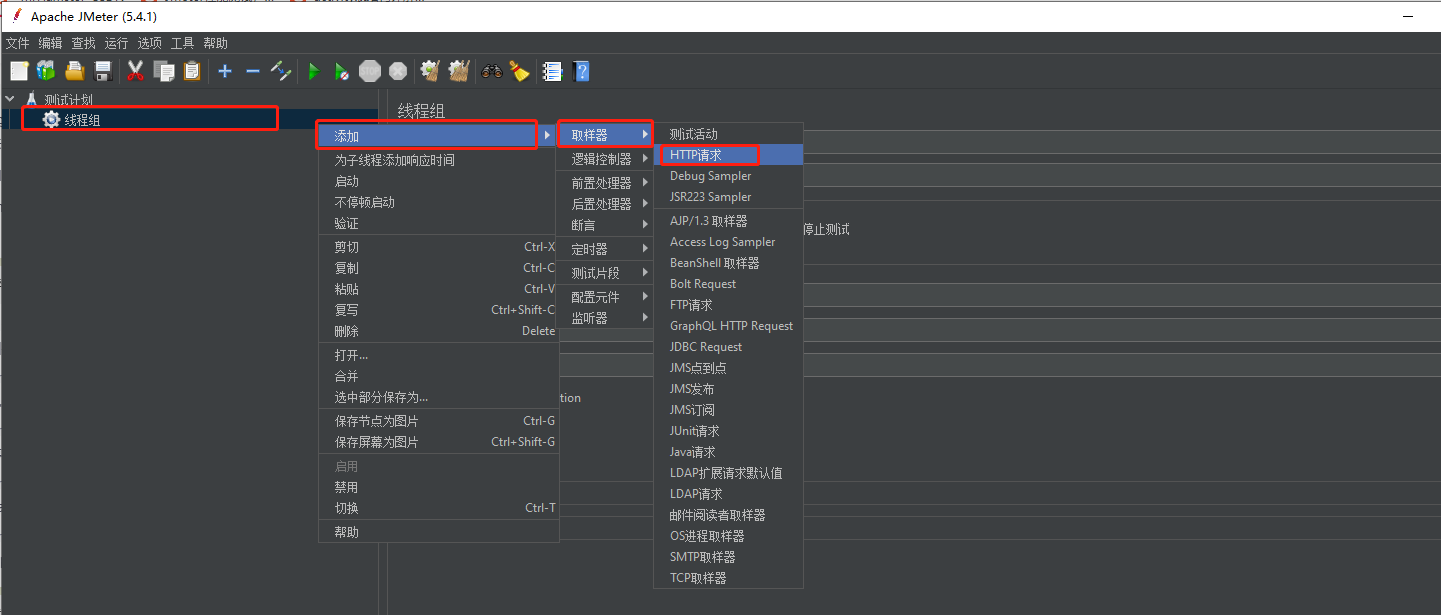Pick JDBC Request from the sampler list
Screen dimensions: 1441x615
[x=729, y=347]
